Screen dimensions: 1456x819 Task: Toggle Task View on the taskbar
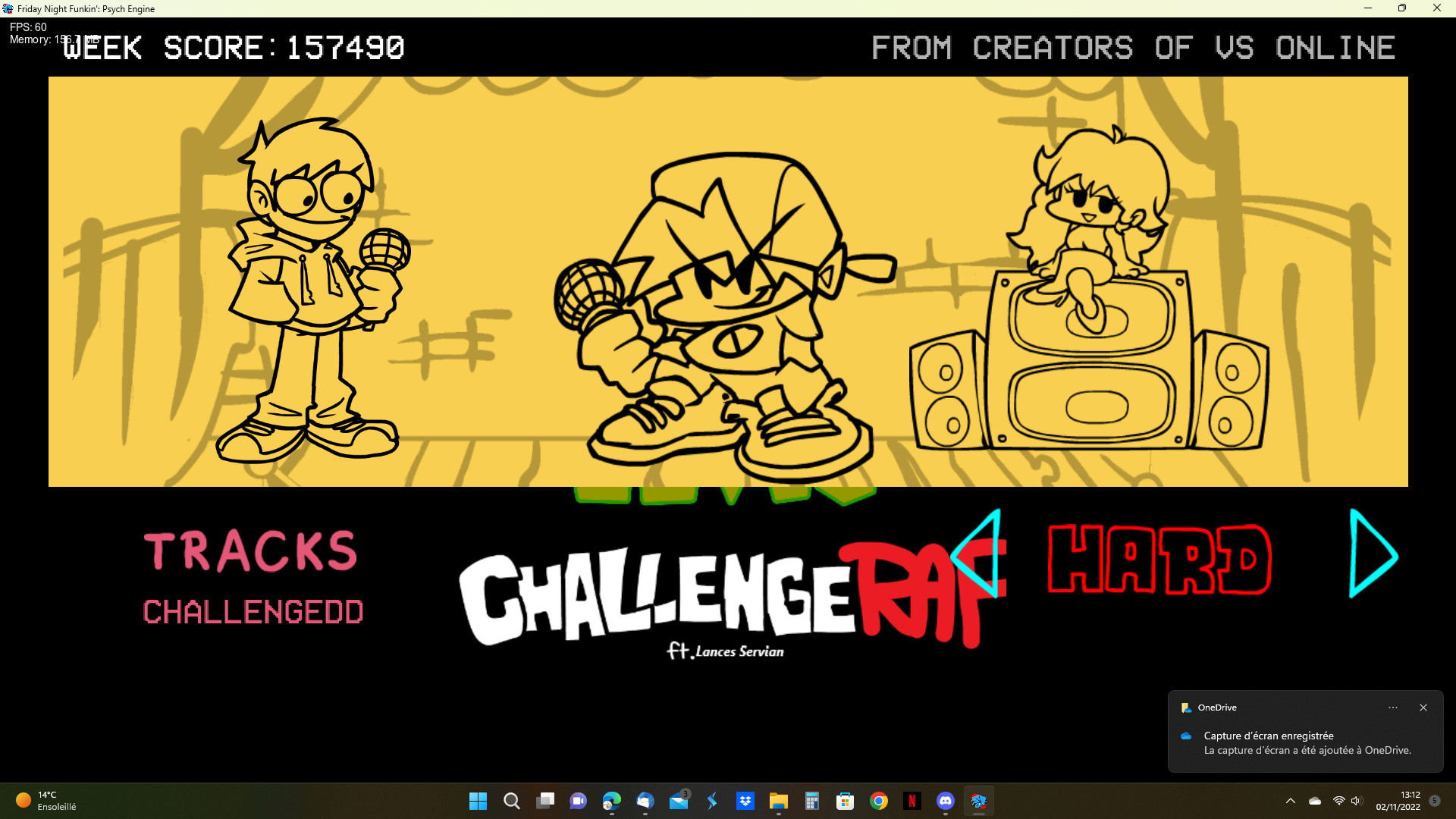tap(544, 802)
